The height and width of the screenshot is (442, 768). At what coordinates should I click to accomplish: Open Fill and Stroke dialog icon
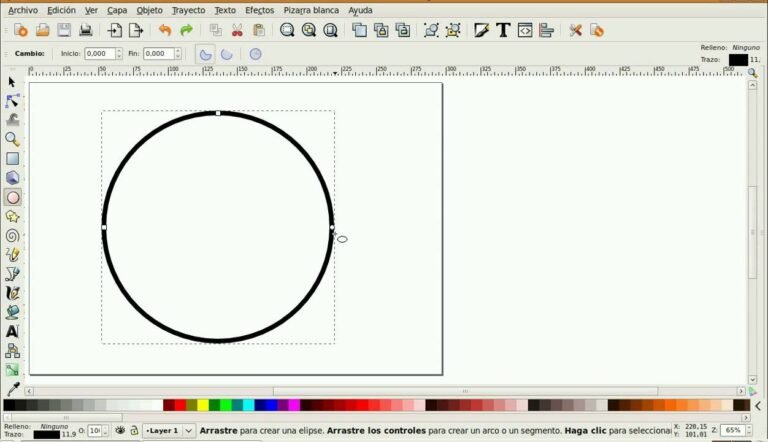point(481,30)
